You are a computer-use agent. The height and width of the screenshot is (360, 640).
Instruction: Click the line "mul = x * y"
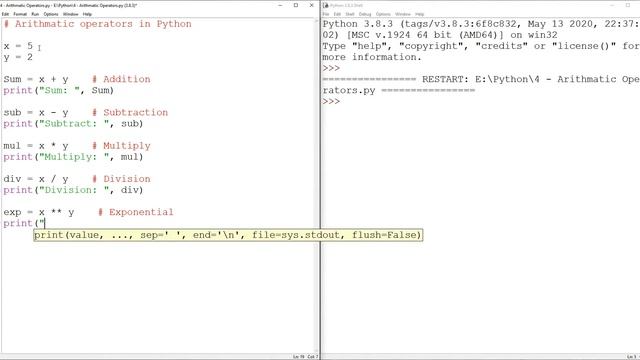(36, 146)
